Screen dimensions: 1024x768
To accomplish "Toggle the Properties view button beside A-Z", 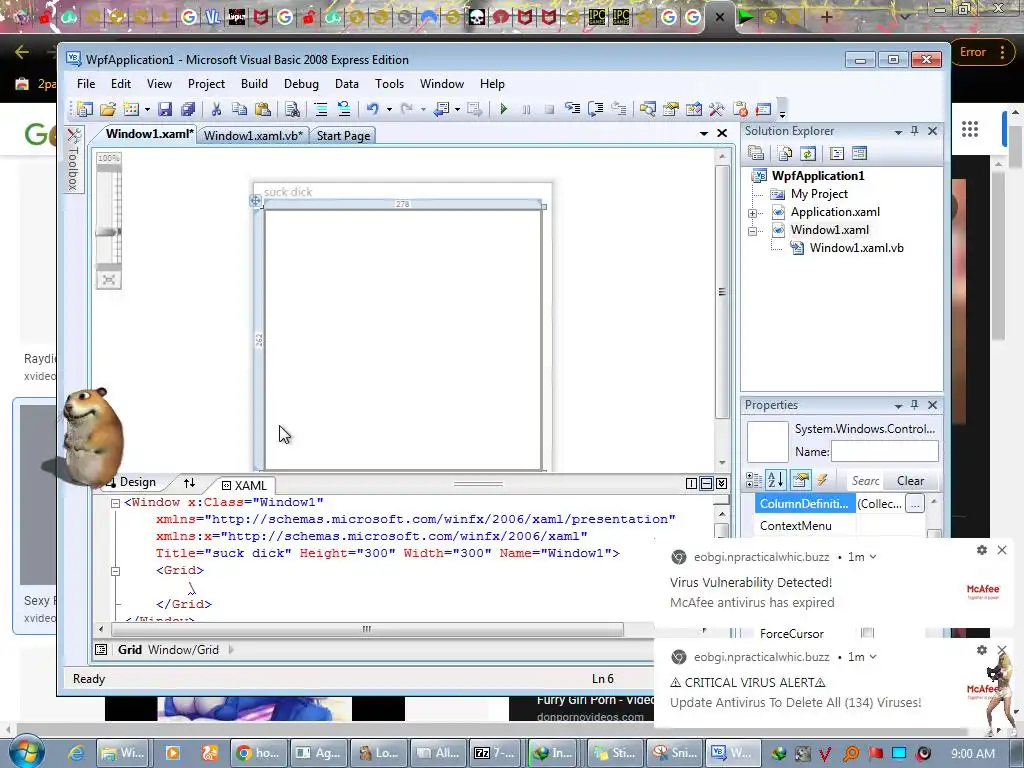I will tap(800, 481).
